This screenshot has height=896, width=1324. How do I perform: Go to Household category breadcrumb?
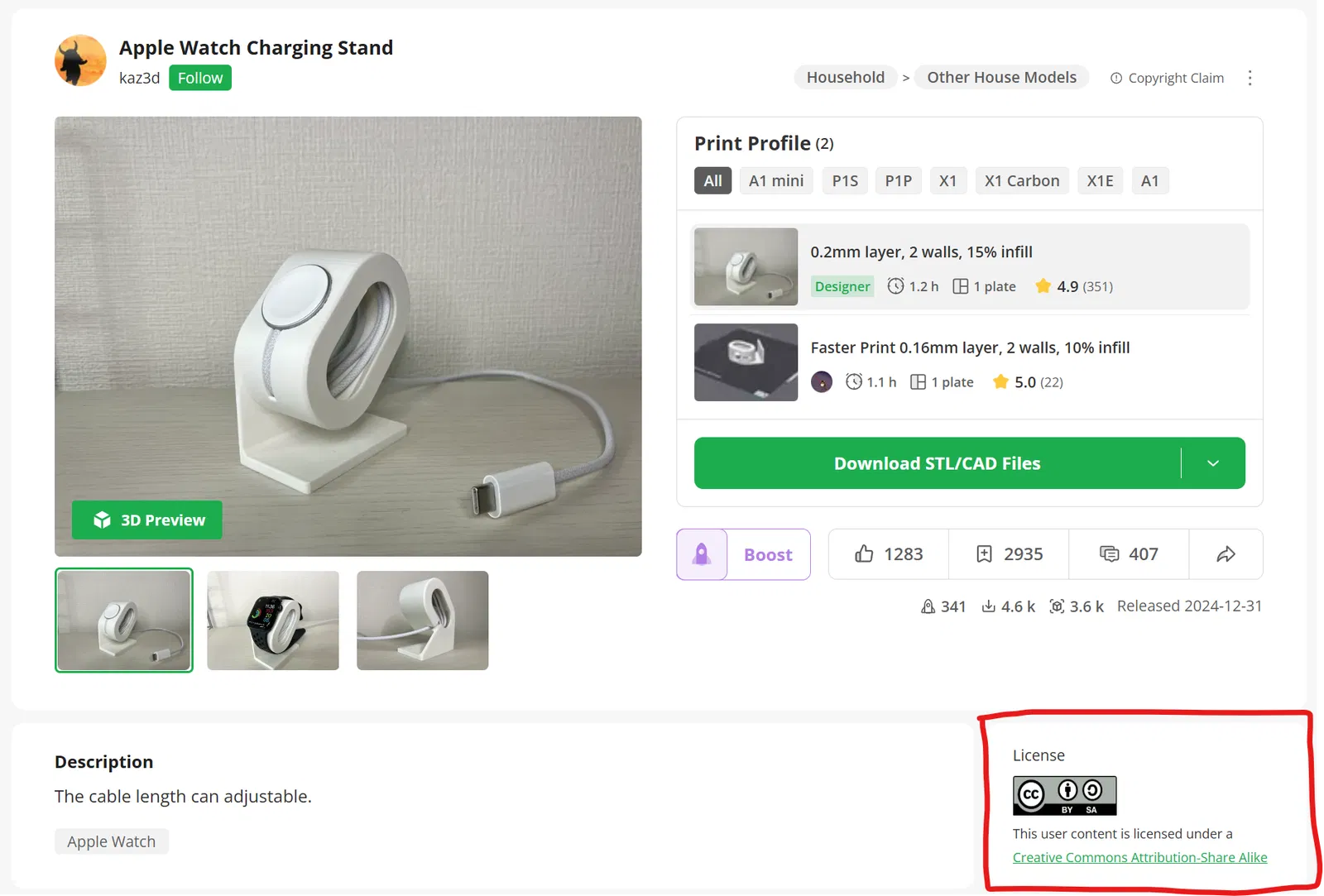click(845, 78)
